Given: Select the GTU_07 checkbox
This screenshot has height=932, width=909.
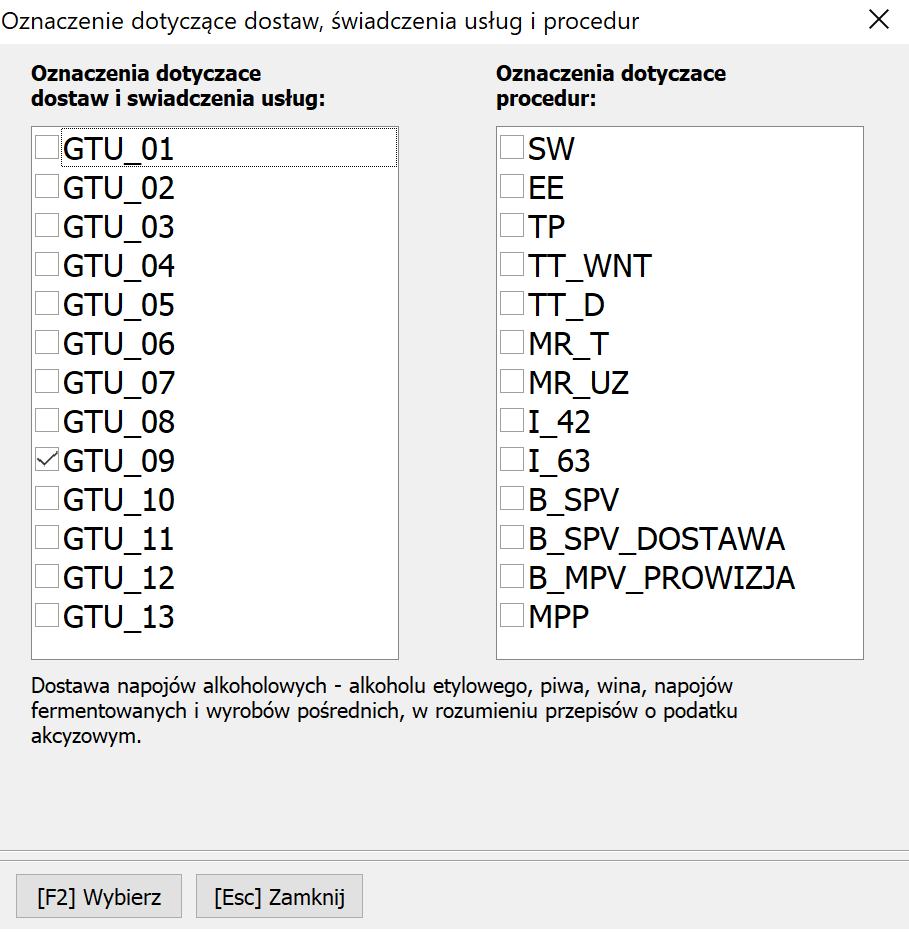Looking at the screenshot, I should click(47, 381).
